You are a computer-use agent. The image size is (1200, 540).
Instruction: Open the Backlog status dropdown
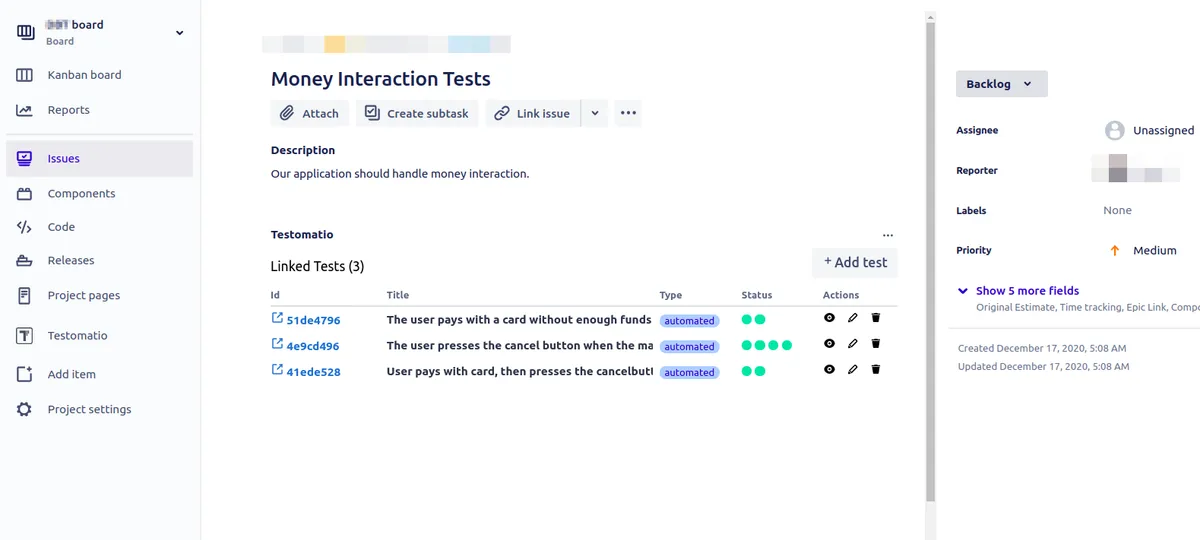1002,84
